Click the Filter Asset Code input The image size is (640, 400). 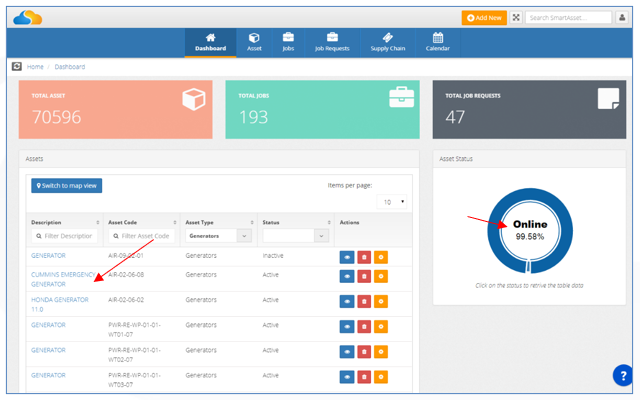click(142, 236)
